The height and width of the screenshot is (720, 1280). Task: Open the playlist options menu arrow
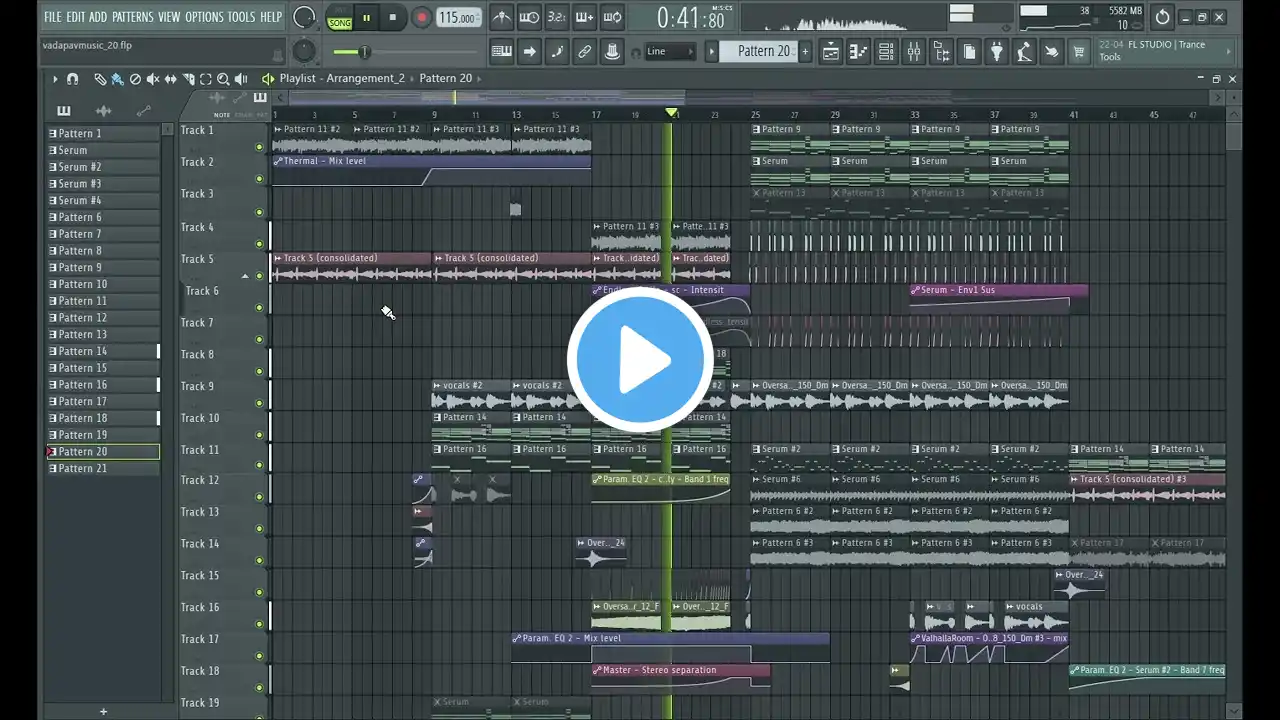[55, 79]
